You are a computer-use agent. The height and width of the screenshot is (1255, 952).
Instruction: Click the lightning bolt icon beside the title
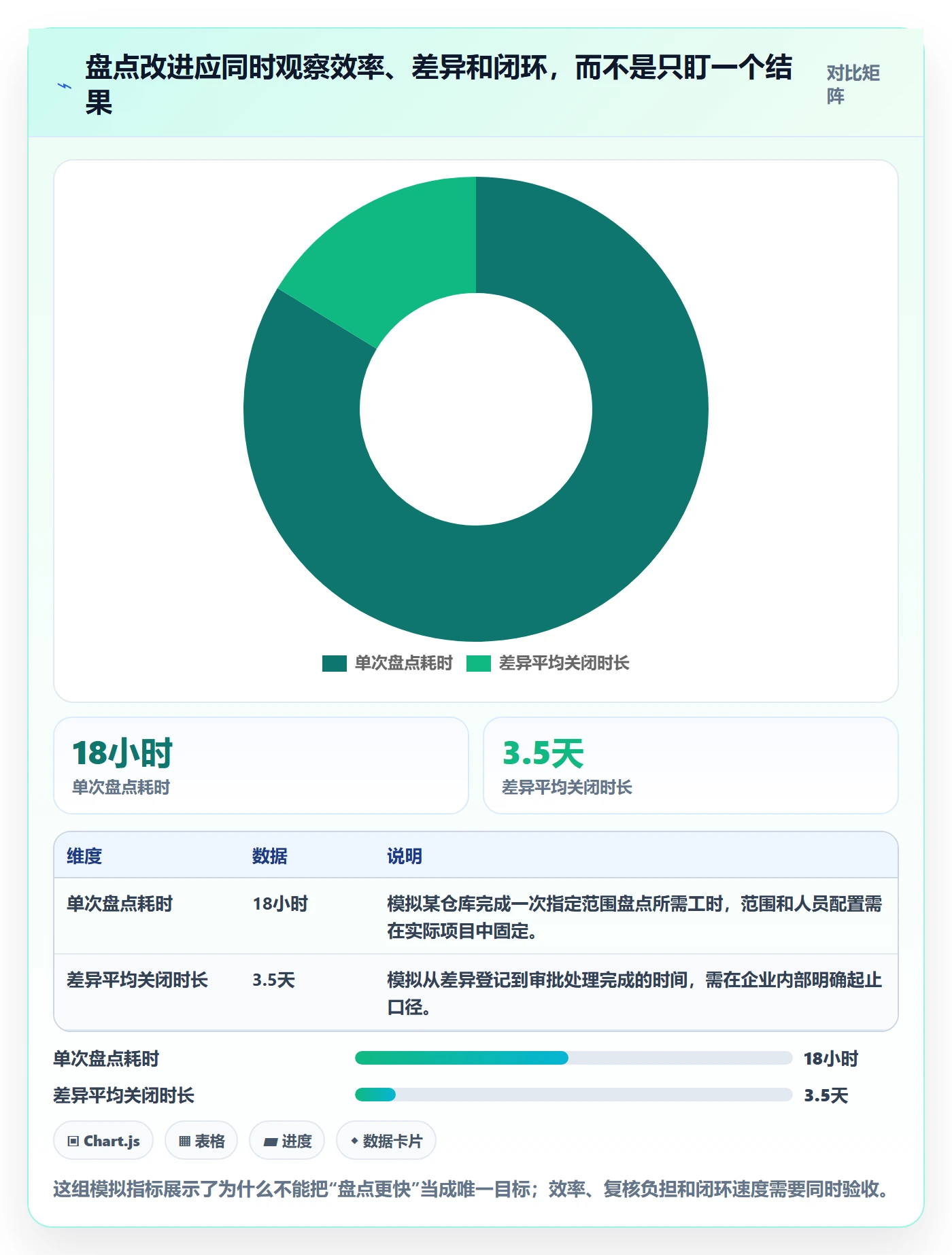coord(65,86)
